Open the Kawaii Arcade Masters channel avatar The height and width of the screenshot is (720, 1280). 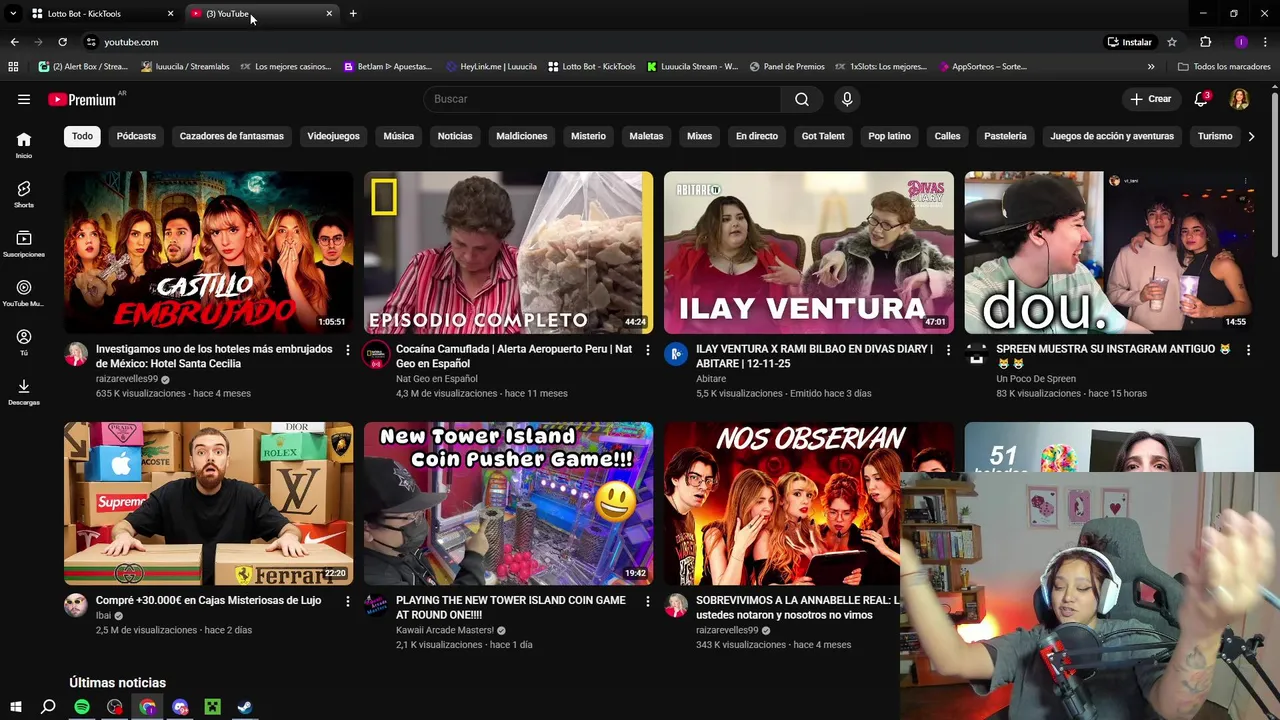coord(376,605)
